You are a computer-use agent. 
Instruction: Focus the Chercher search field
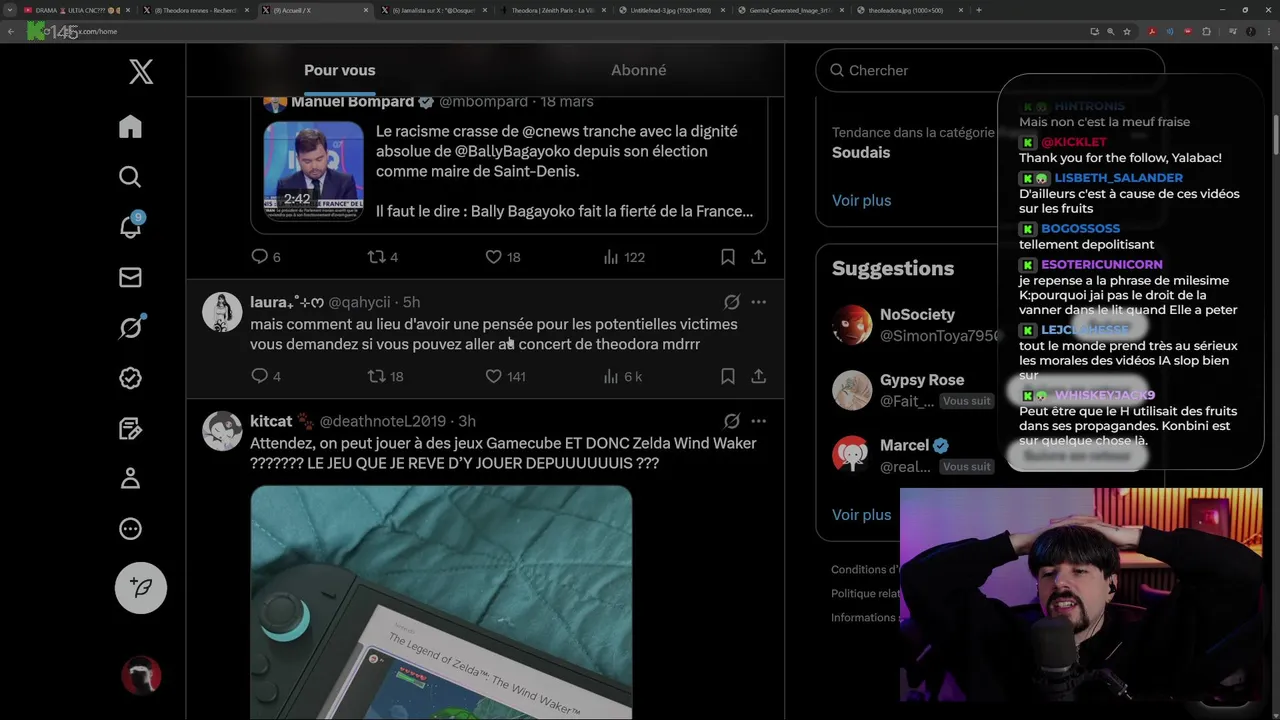coord(990,70)
